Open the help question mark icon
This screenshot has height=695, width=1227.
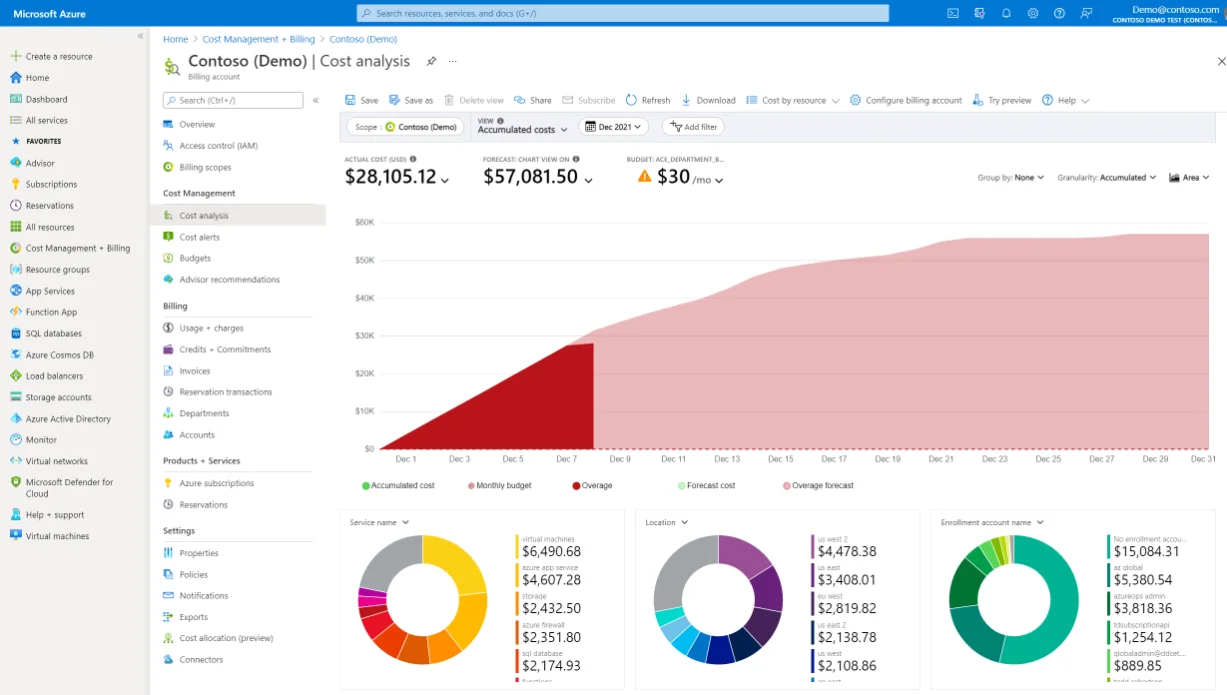pos(1059,13)
